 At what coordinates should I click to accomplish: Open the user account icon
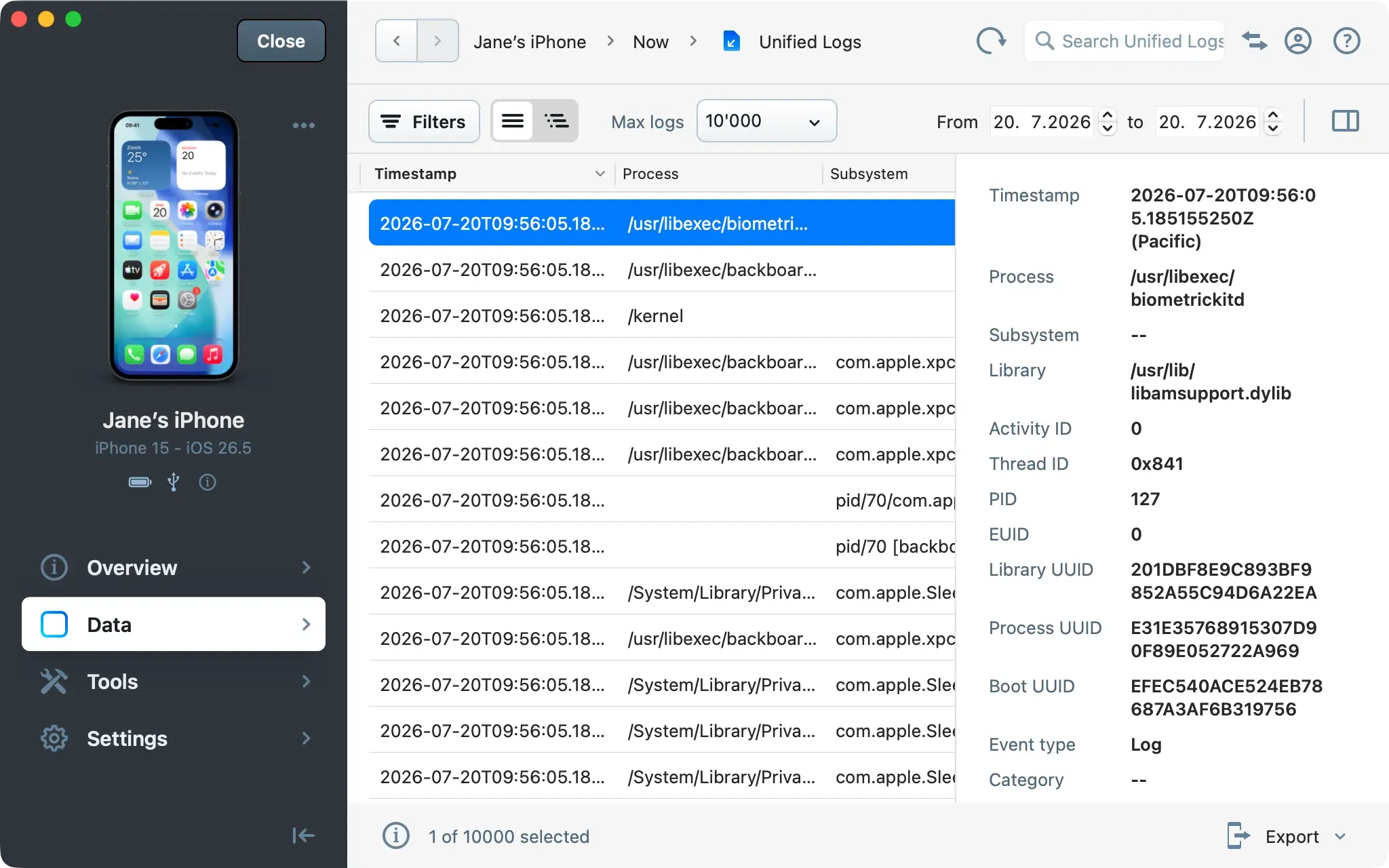(x=1298, y=41)
